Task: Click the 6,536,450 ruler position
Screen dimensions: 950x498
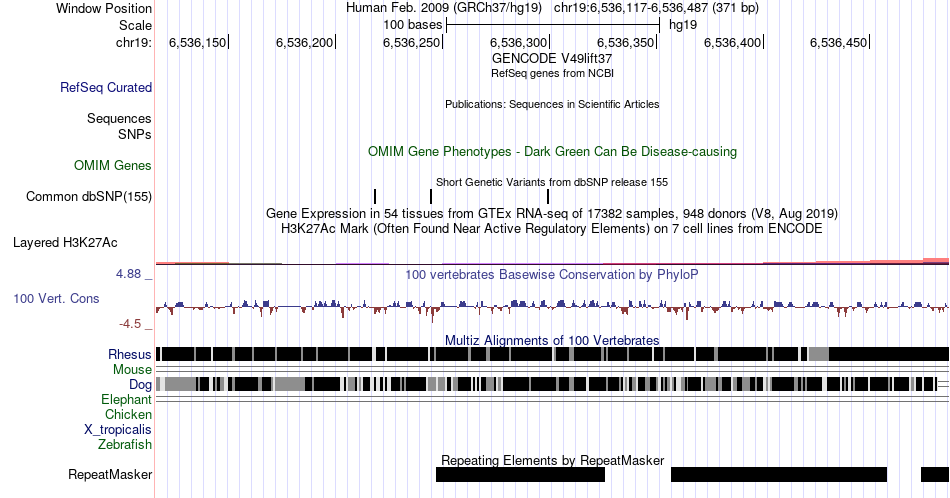Action: click(x=839, y=42)
